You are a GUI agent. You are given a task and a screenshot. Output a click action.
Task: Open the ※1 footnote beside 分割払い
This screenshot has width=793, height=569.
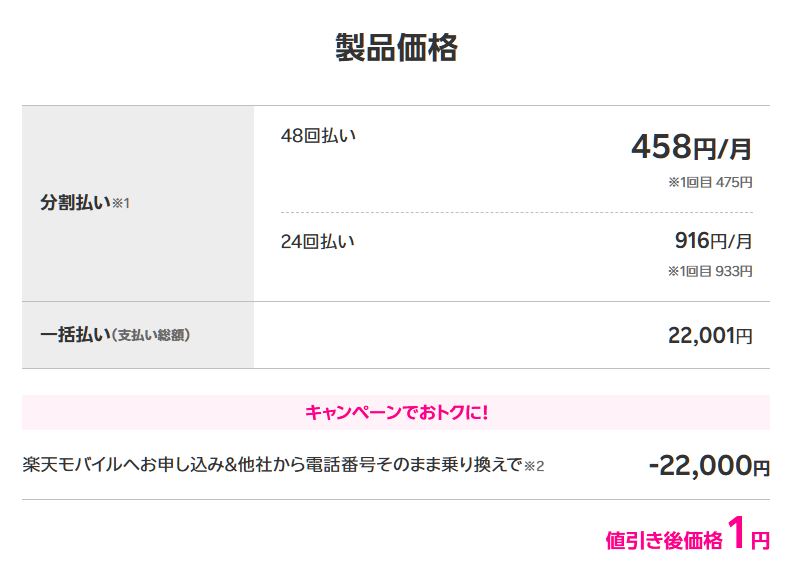(121, 204)
